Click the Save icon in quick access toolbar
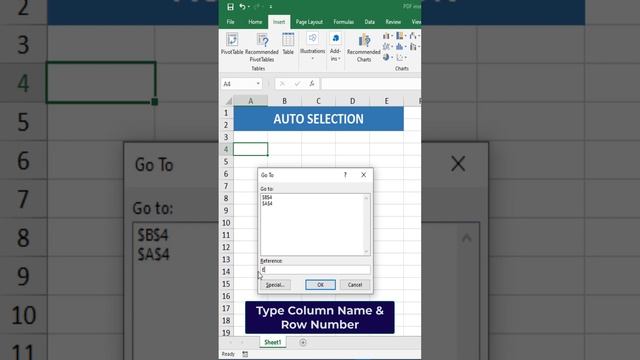640x360 pixels. pyautogui.click(x=230, y=7)
